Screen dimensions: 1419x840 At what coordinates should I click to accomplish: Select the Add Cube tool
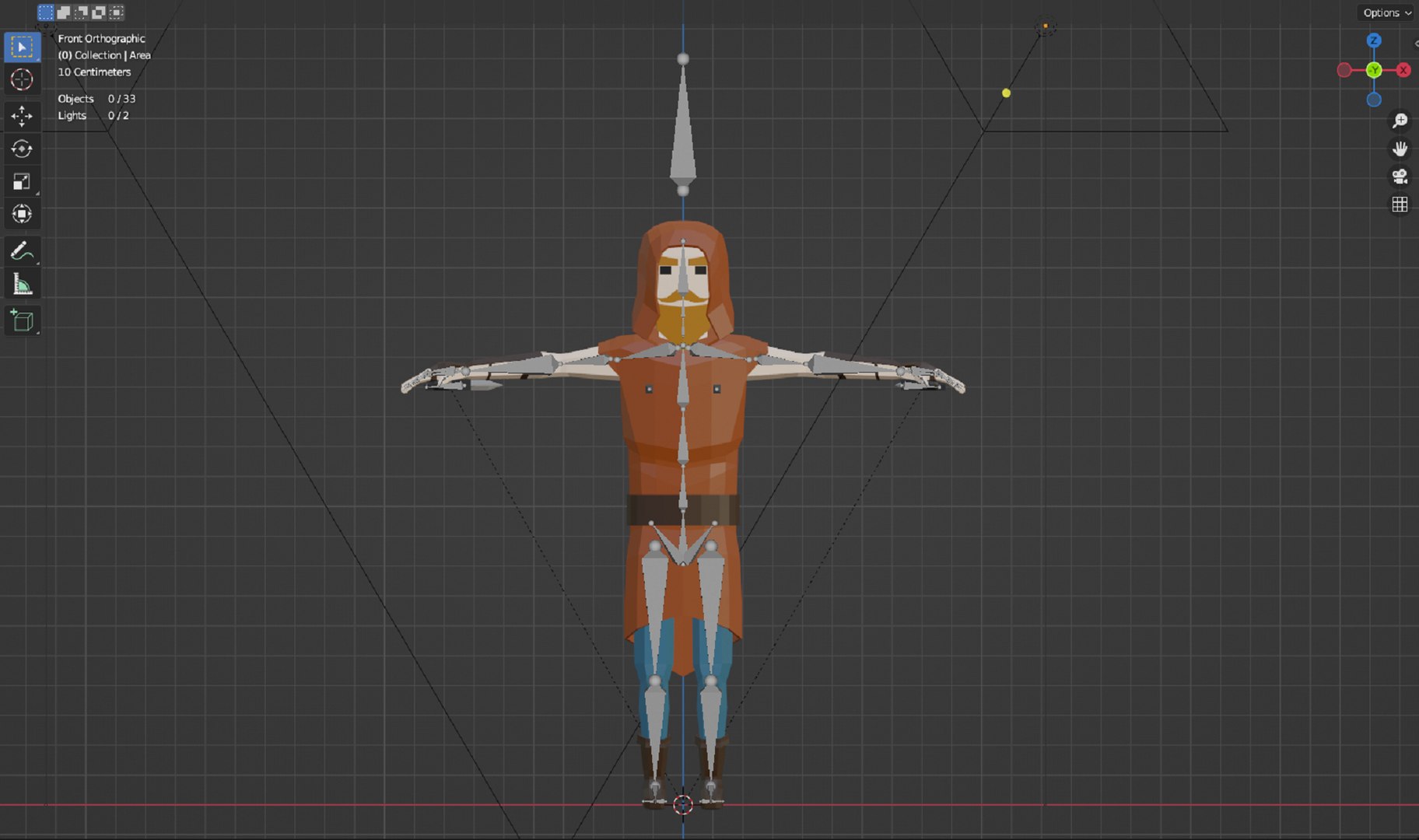tap(22, 320)
